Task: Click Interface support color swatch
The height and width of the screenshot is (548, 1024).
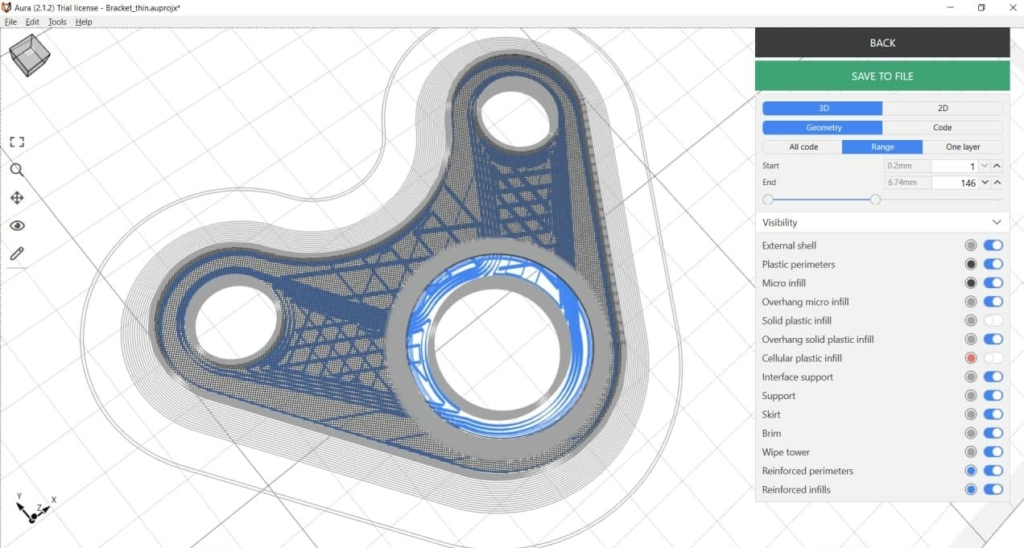Action: [970, 377]
